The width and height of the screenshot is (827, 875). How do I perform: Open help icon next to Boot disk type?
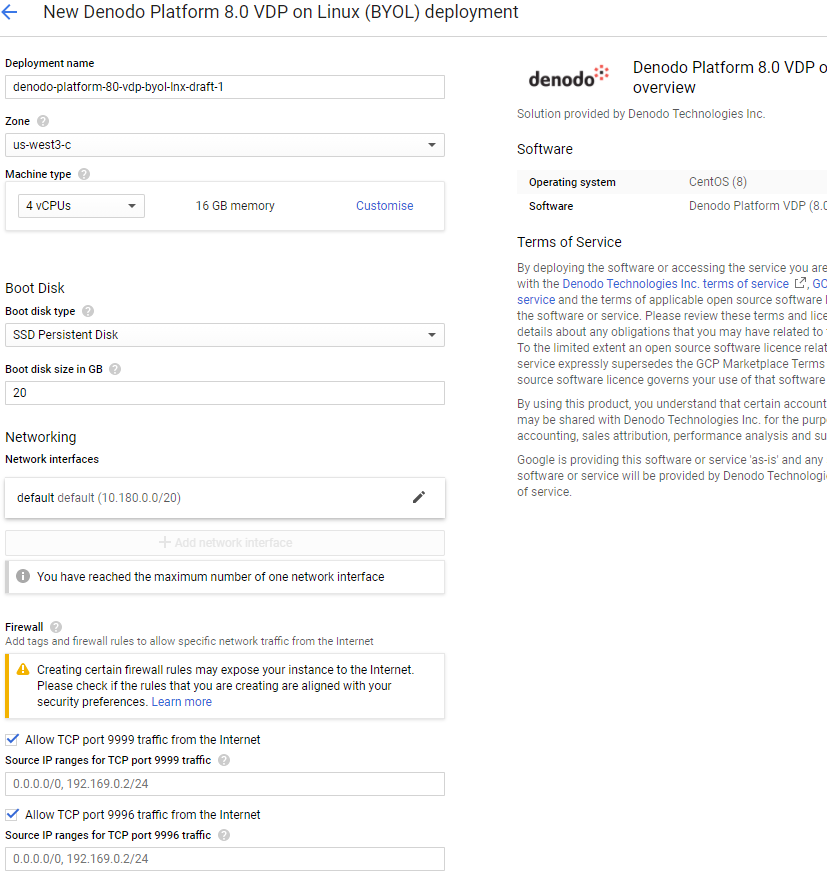pyautogui.click(x=88, y=311)
